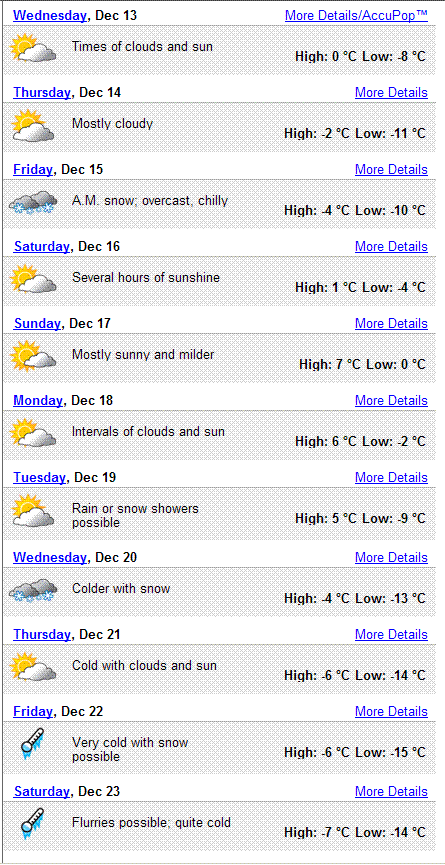The width and height of the screenshot is (445, 865).
Task: Open More Details/AccuPop link for Dec 13
Action: (x=356, y=15)
